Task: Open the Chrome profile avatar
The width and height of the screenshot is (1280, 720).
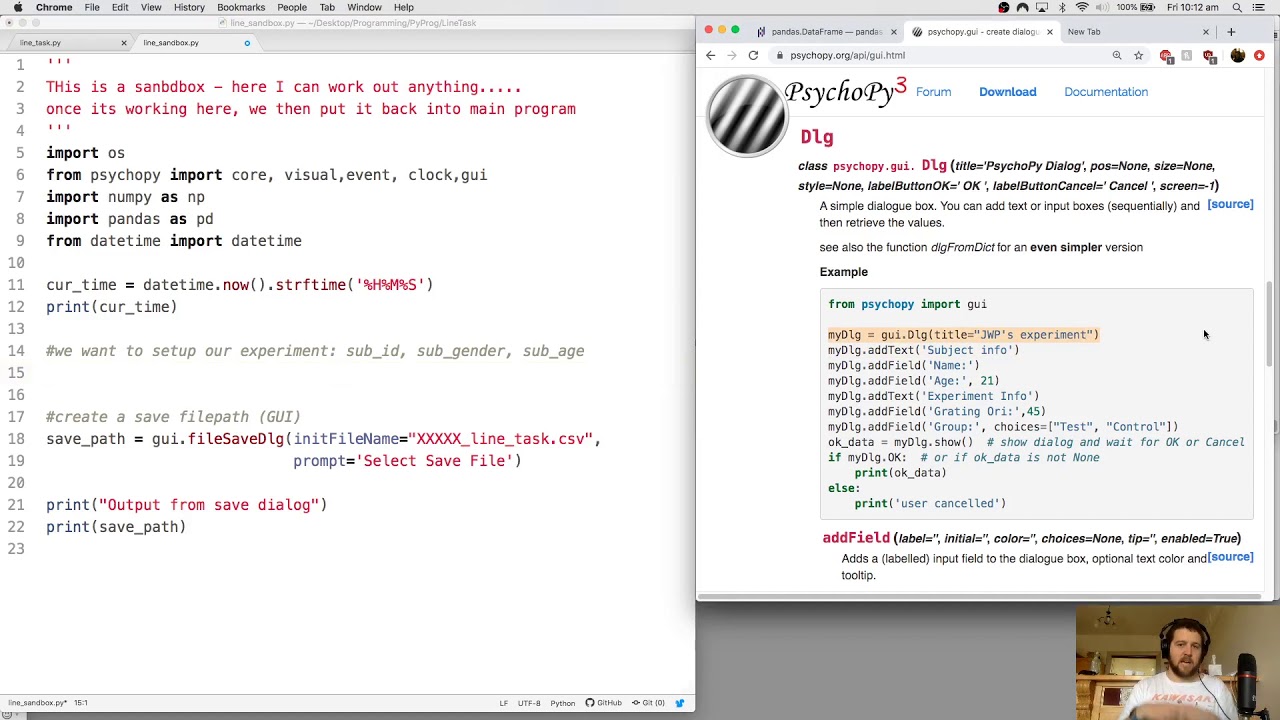Action: coord(1237,55)
